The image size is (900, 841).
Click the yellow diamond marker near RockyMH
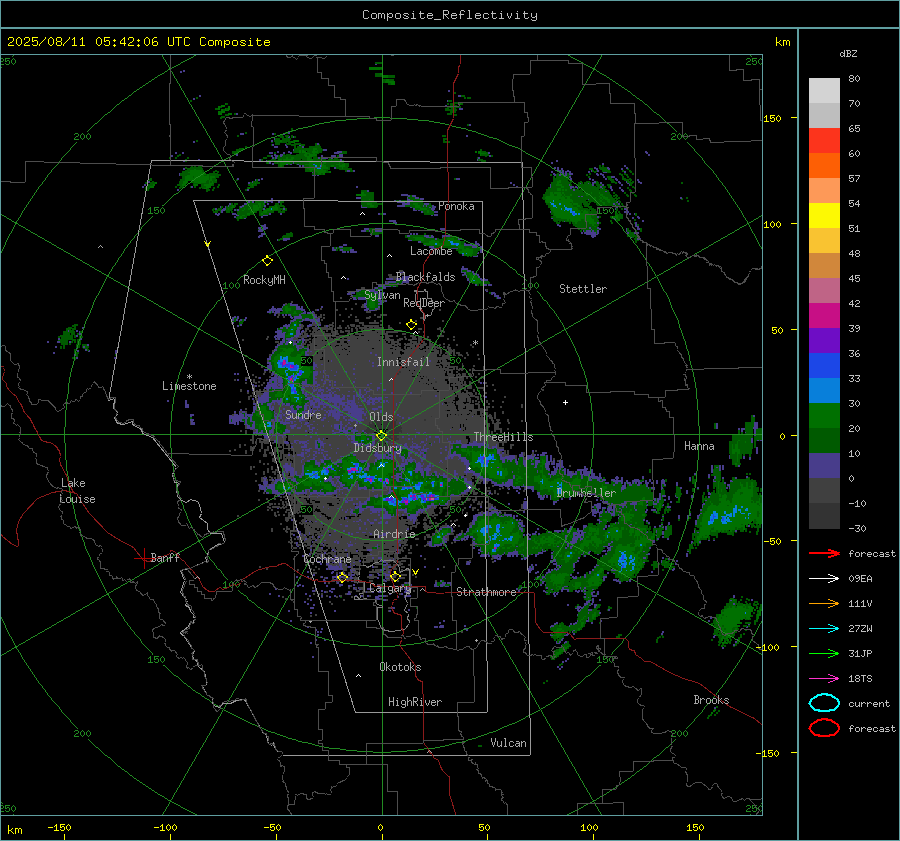pos(267,261)
